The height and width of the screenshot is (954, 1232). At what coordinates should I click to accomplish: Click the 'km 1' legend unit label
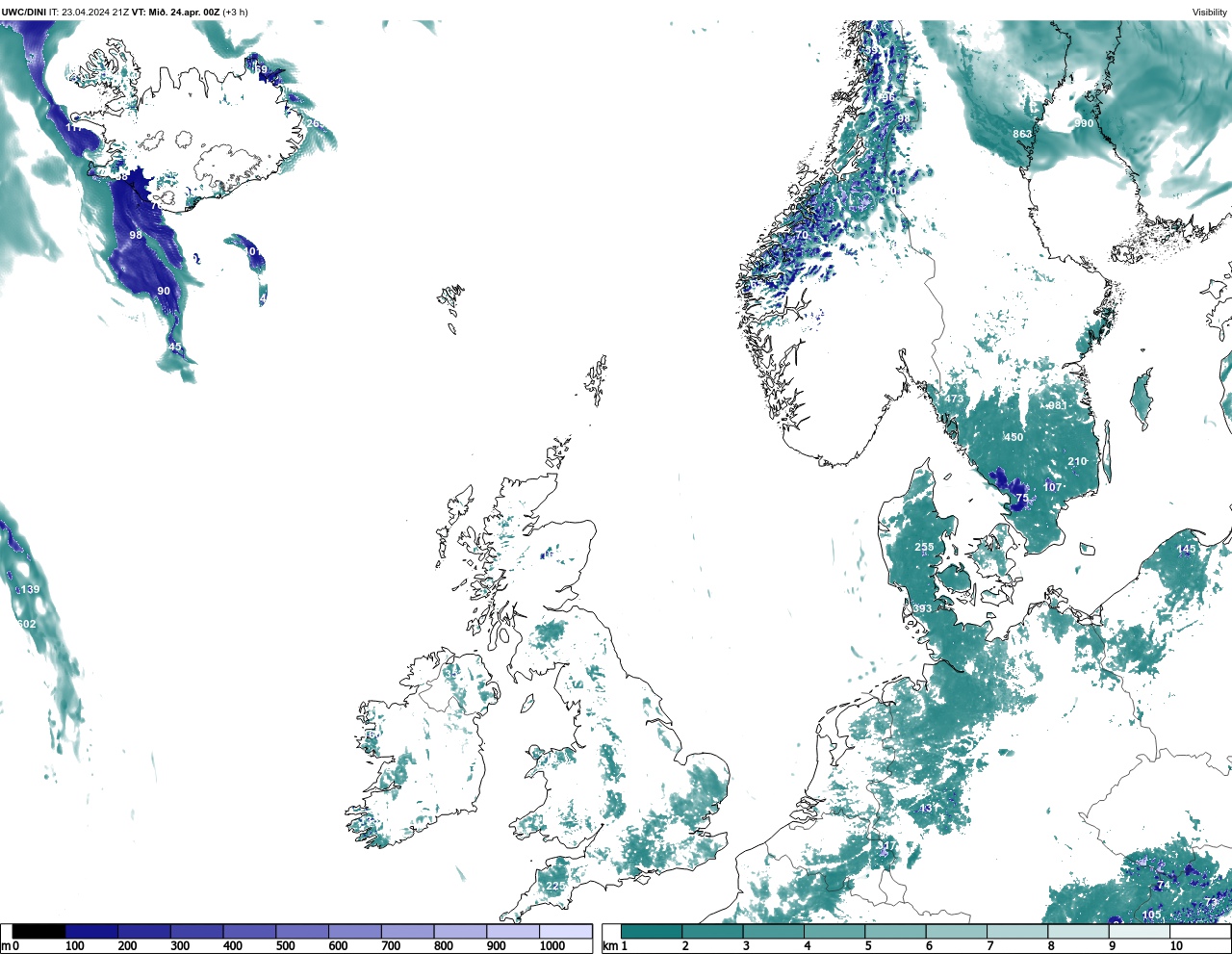click(x=616, y=946)
